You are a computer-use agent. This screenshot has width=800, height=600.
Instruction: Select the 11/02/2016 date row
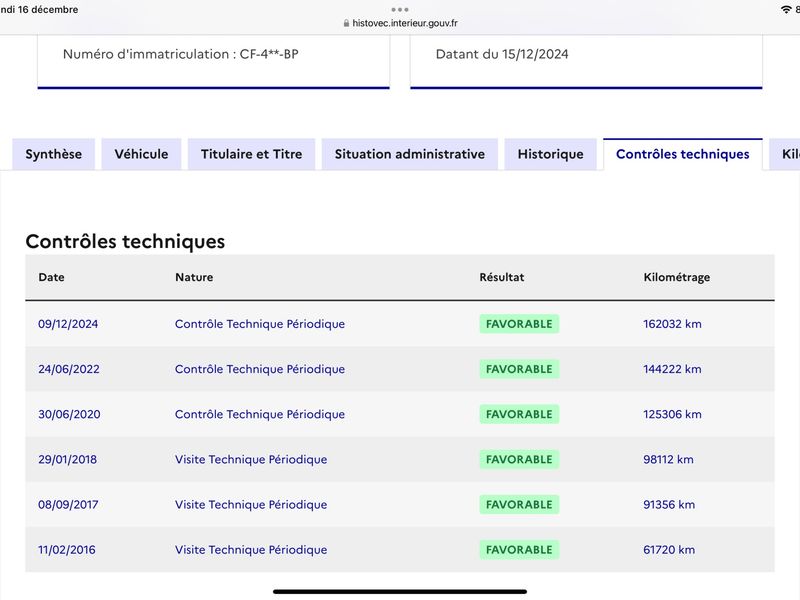pos(400,549)
